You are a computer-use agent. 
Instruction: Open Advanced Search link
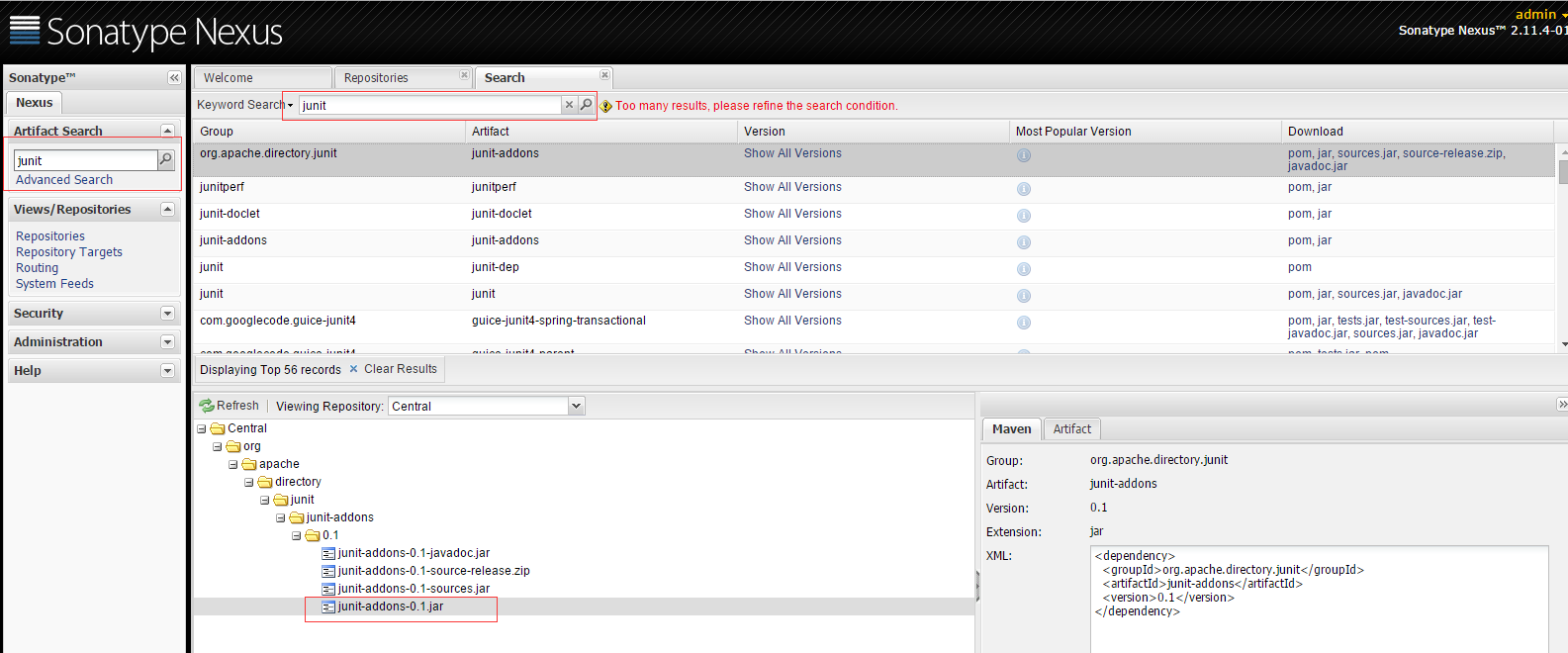pos(64,179)
